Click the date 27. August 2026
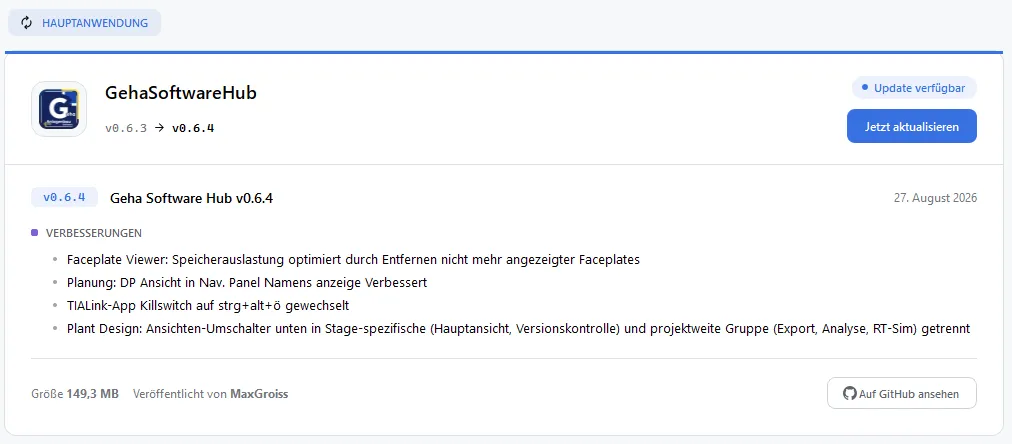The image size is (1012, 444). [x=935, y=198]
